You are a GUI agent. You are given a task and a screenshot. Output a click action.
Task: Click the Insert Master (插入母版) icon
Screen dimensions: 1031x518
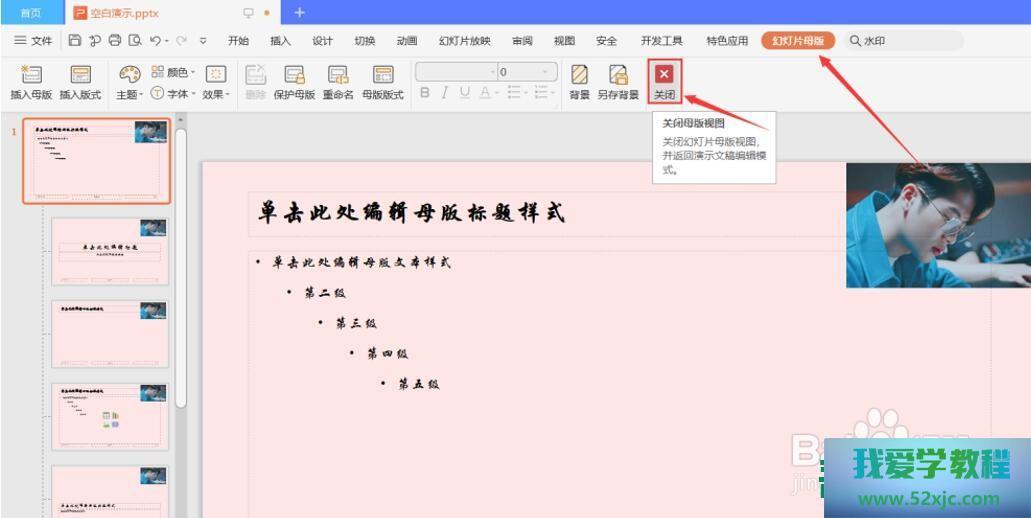[x=30, y=75]
